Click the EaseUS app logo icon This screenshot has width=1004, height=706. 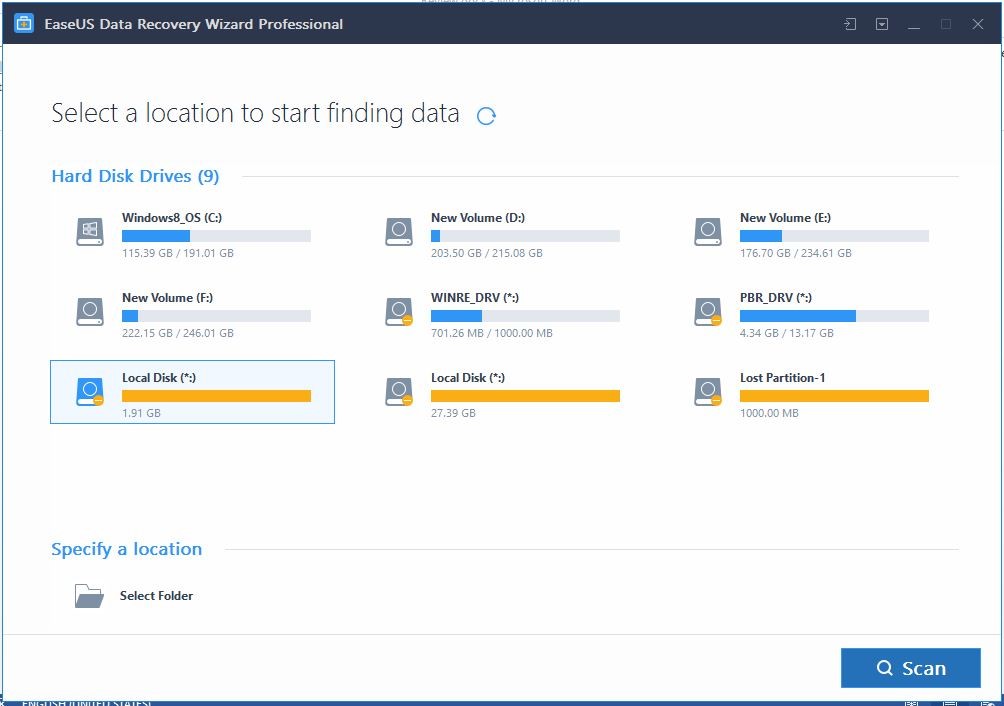[x=24, y=24]
